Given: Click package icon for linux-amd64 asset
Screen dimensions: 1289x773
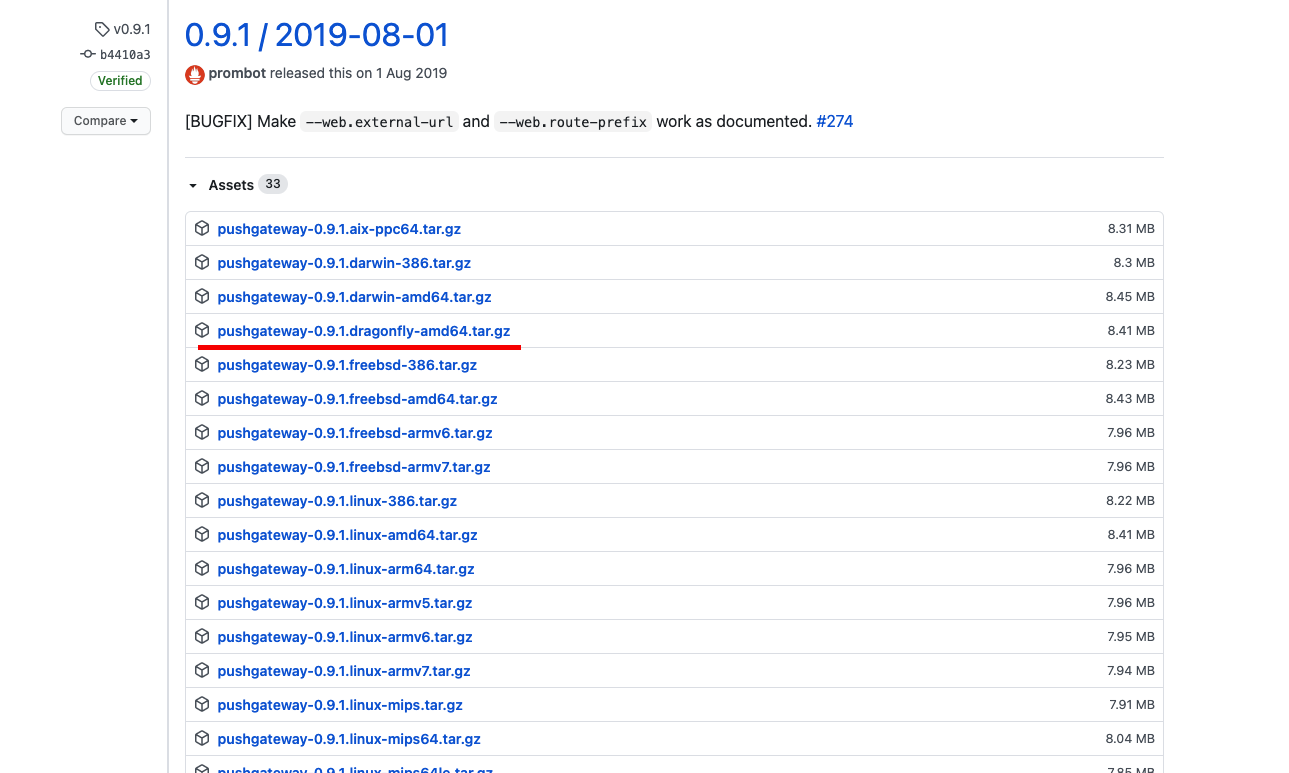Looking at the screenshot, I should [202, 534].
